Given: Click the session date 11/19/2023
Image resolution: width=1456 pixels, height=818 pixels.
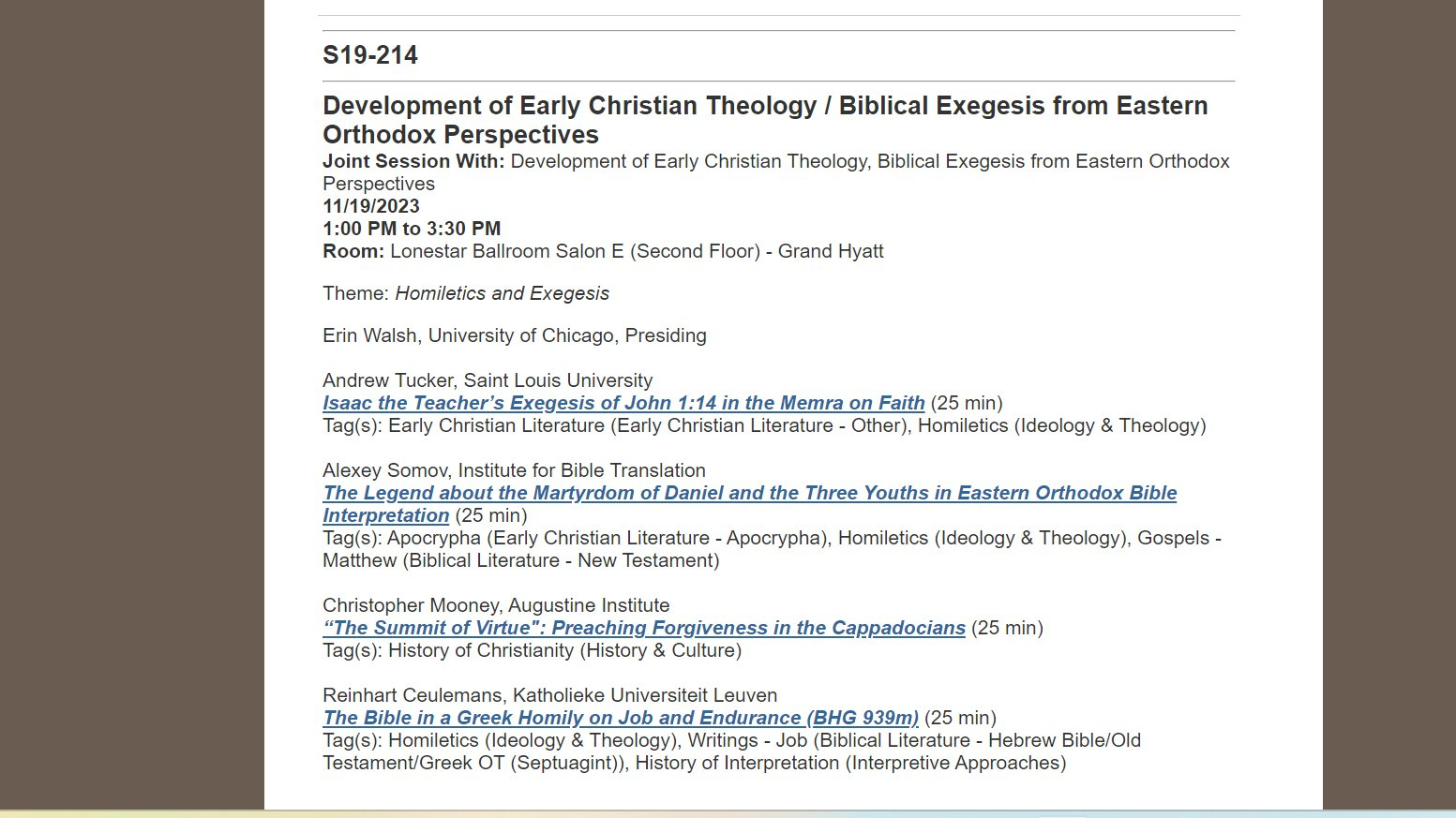Looking at the screenshot, I should tap(371, 206).
